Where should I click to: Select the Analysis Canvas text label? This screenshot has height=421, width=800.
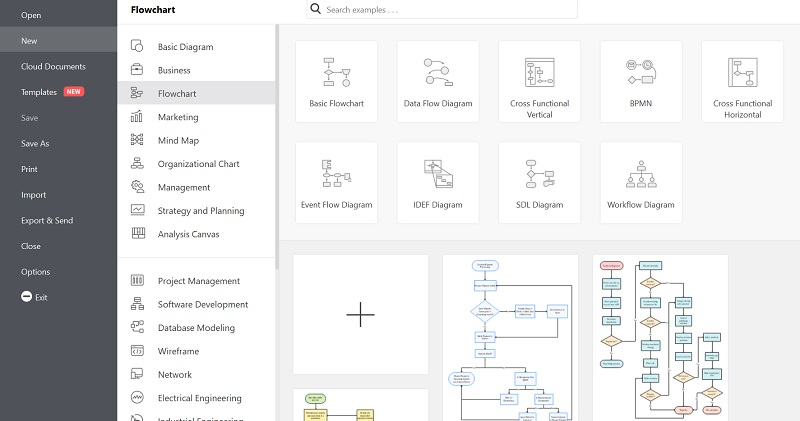pyautogui.click(x=189, y=234)
